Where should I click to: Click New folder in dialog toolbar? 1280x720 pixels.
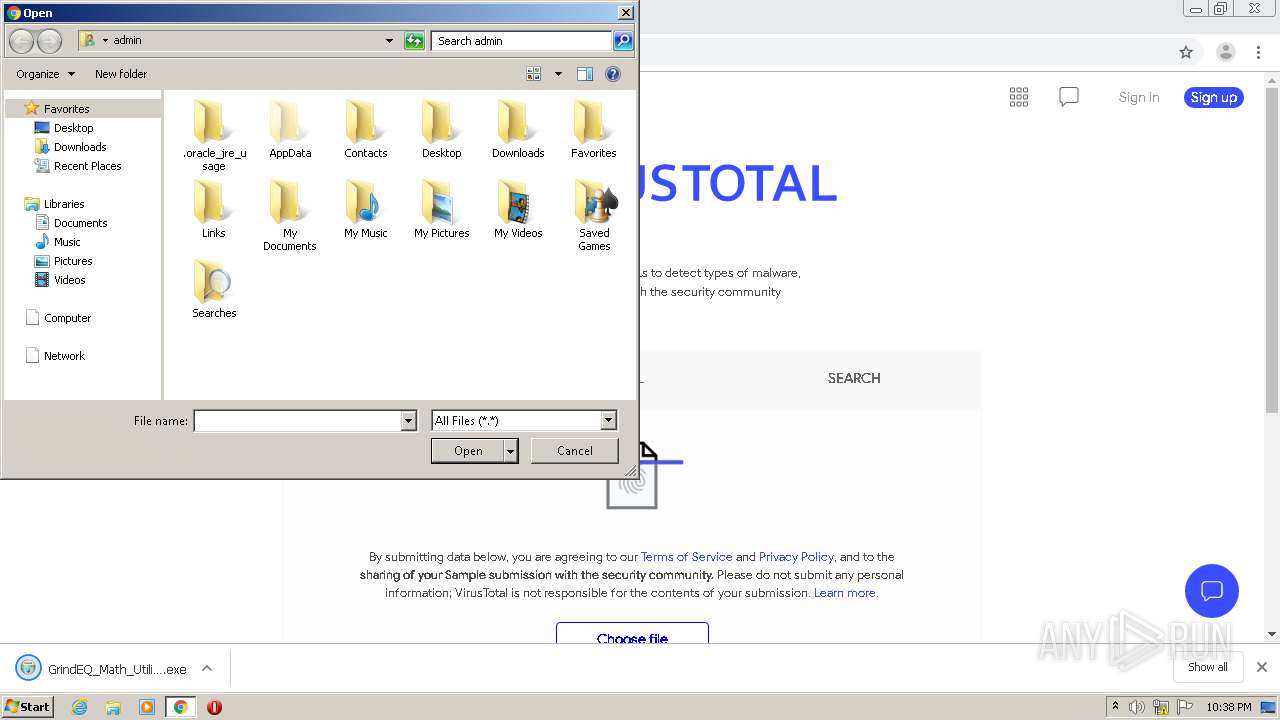121,74
